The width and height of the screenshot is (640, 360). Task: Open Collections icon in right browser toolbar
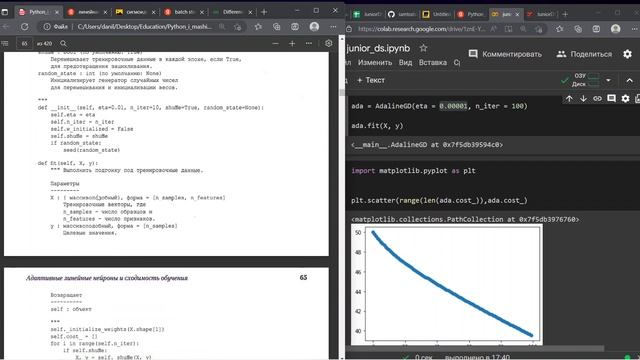[x=578, y=29]
